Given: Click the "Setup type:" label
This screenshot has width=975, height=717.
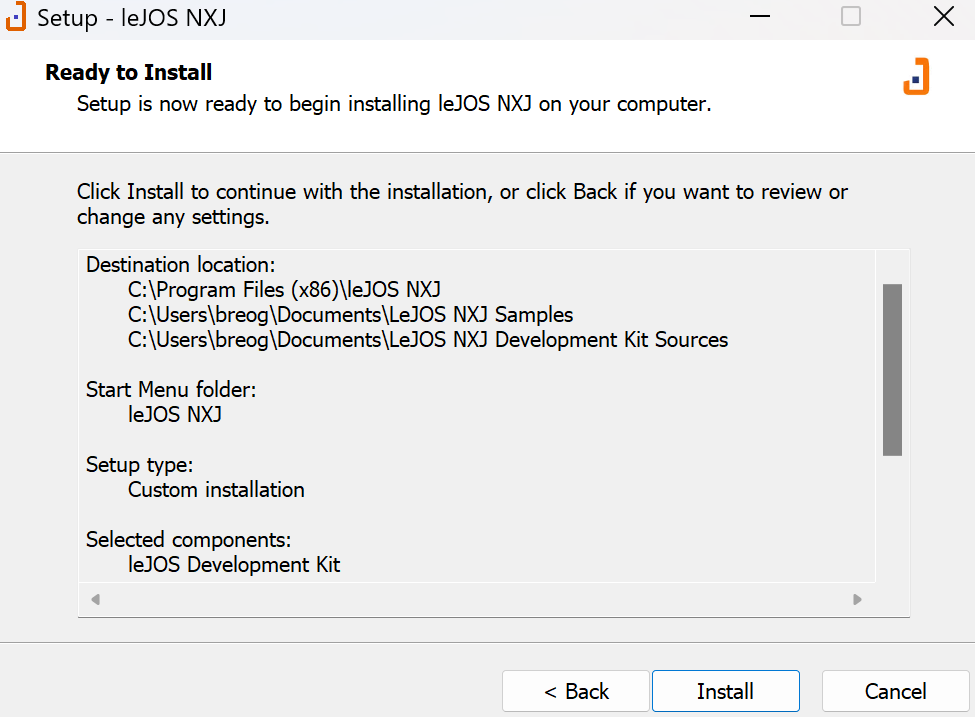Looking at the screenshot, I should pyautogui.click(x=139, y=465).
